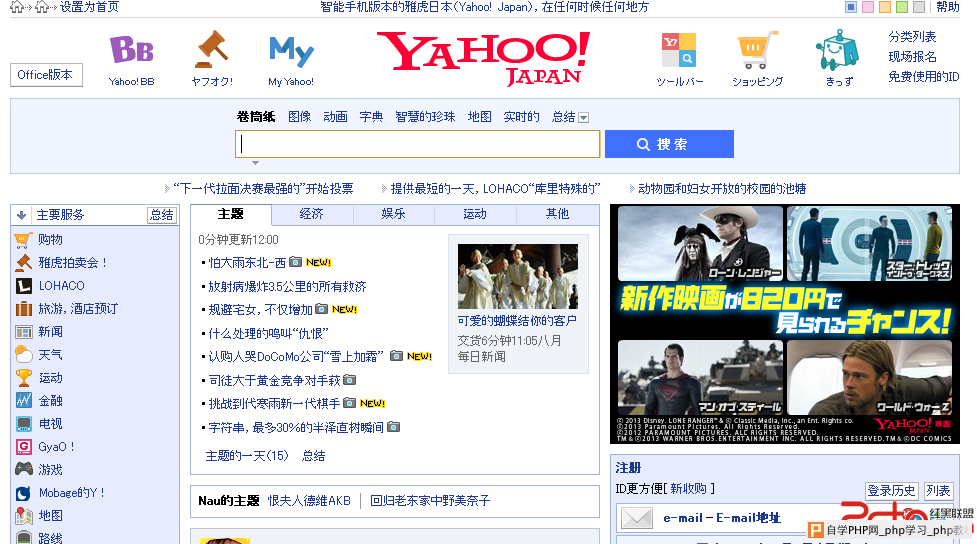Screen dimensions: 977x544
Task: Select the blue theme color swatch
Action: tap(851, 7)
